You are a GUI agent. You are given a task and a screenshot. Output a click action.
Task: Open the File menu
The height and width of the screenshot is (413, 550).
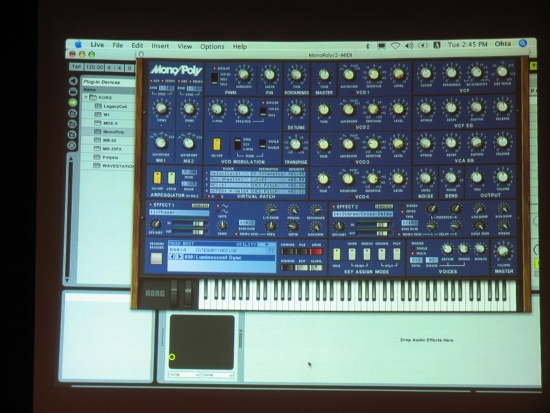coord(118,45)
